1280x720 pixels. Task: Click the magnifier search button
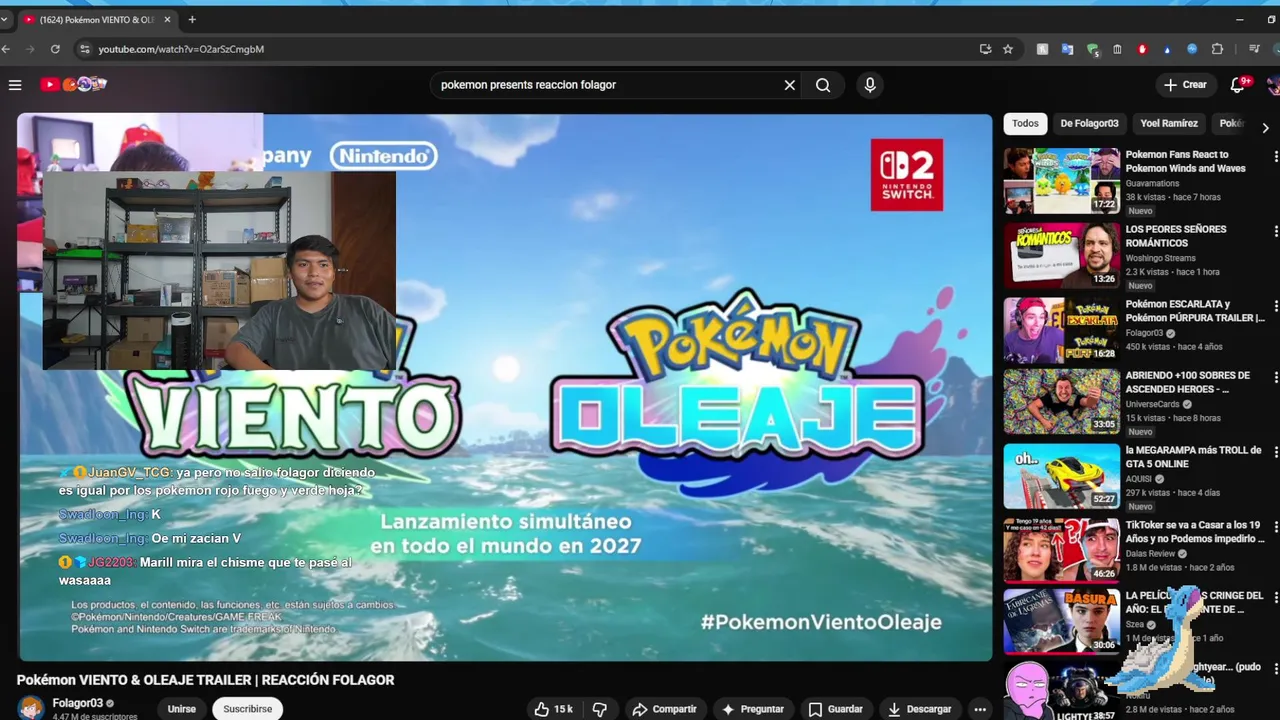coord(823,85)
